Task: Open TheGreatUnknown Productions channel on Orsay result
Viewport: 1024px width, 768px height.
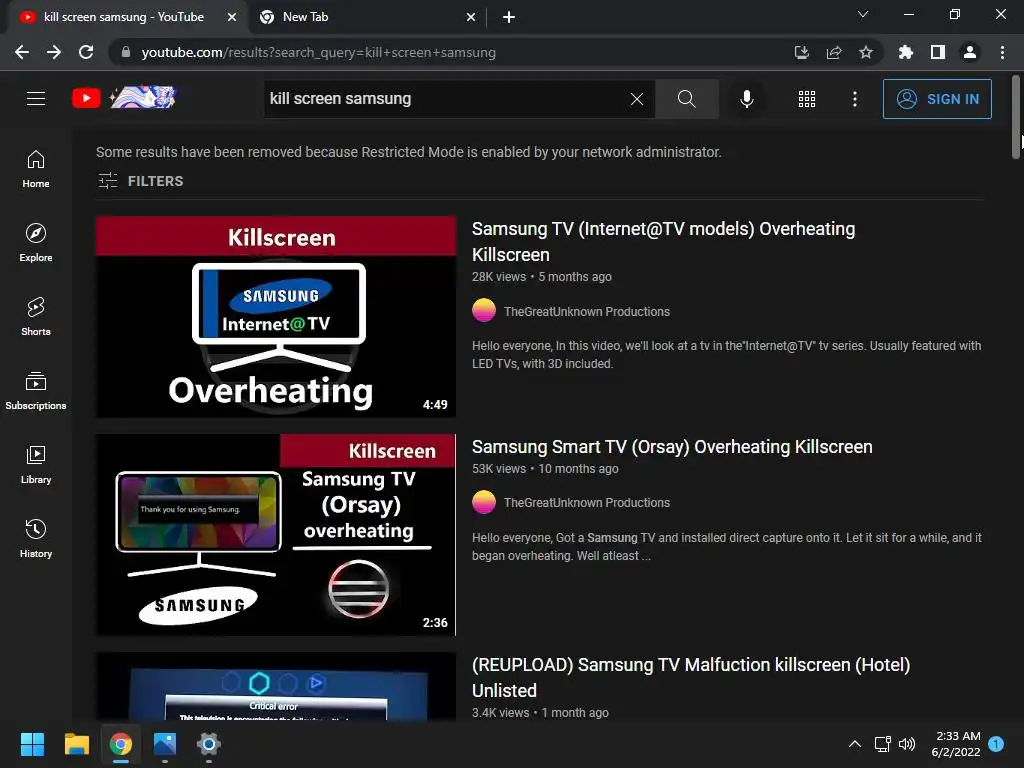Action: coord(586,502)
